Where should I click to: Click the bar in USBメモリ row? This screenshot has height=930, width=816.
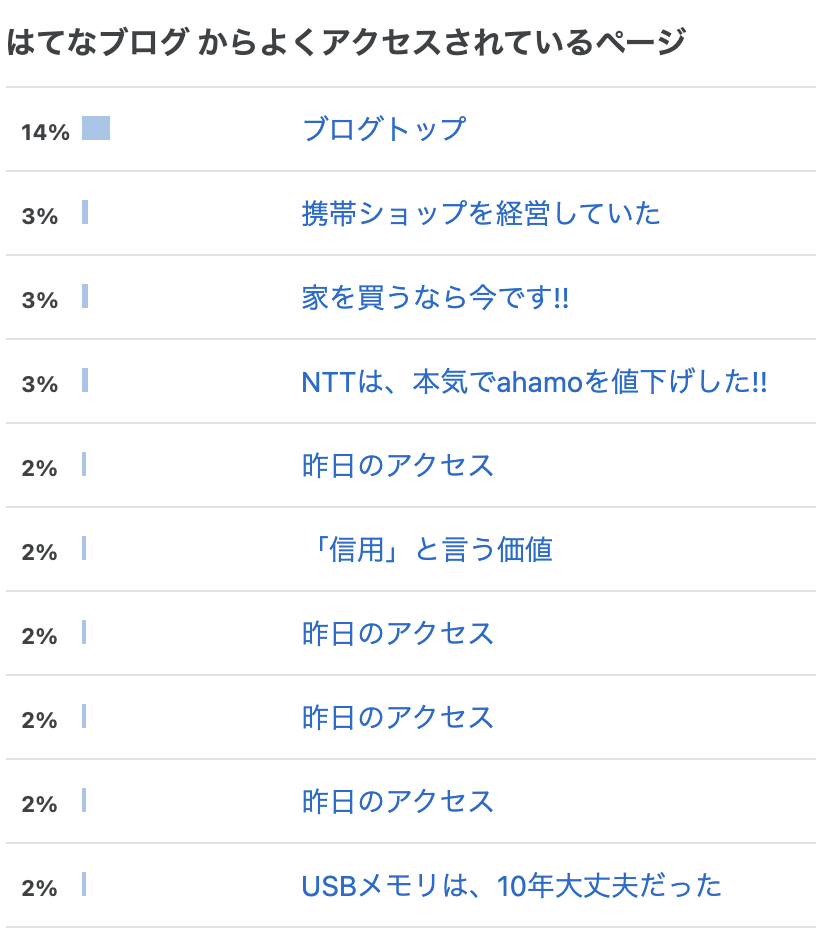pos(84,884)
